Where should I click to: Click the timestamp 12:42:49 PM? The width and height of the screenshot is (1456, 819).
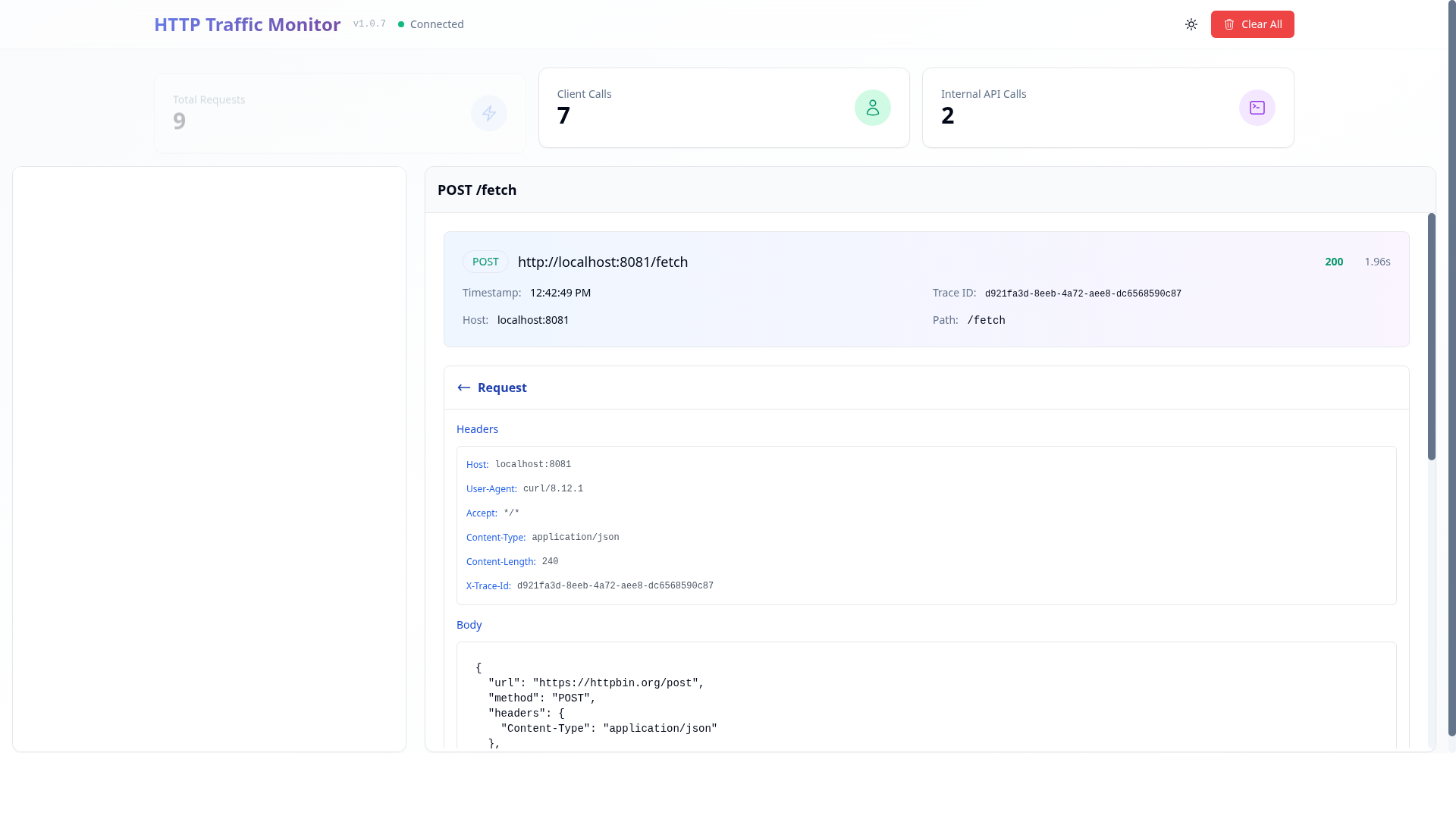point(560,293)
